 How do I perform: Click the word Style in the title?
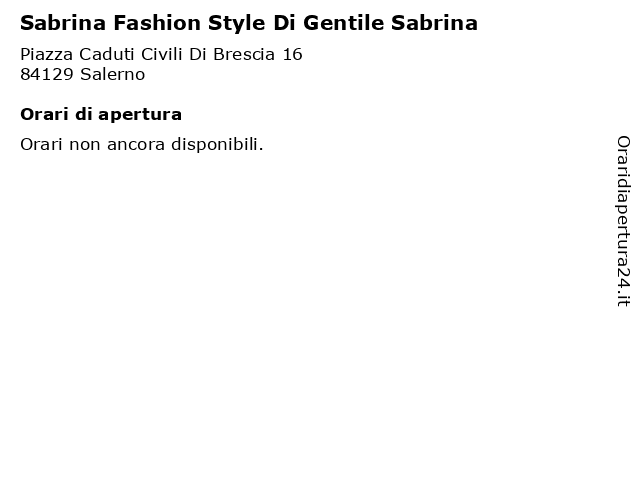pyautogui.click(x=236, y=24)
